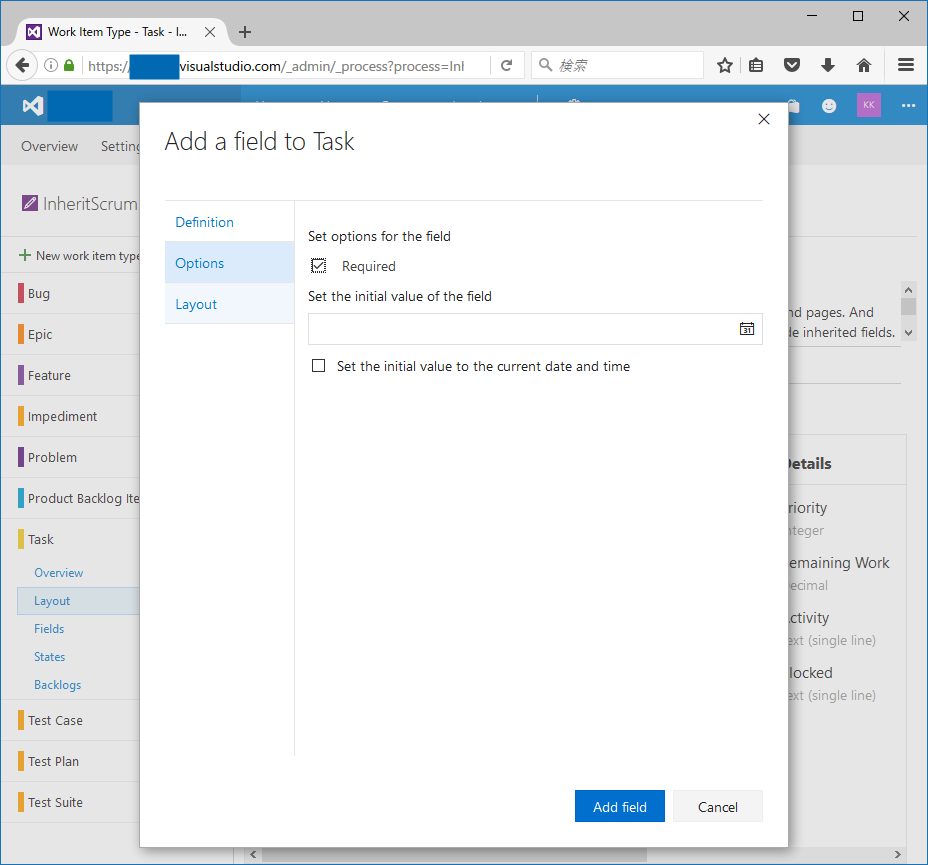Open the Firefox hamburger menu
928x865 pixels.
point(906,65)
